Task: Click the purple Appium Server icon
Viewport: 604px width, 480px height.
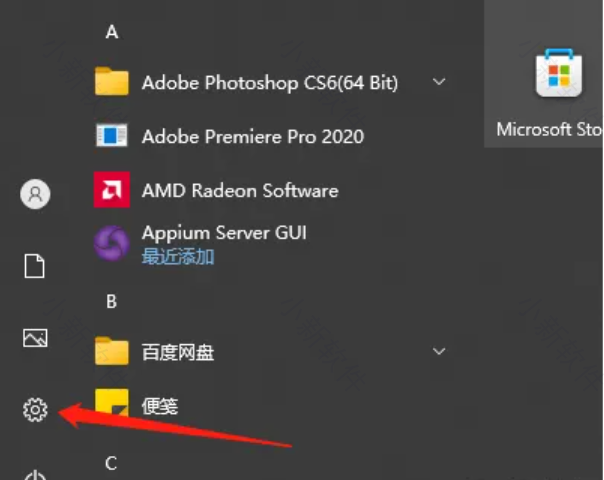Action: (112, 243)
